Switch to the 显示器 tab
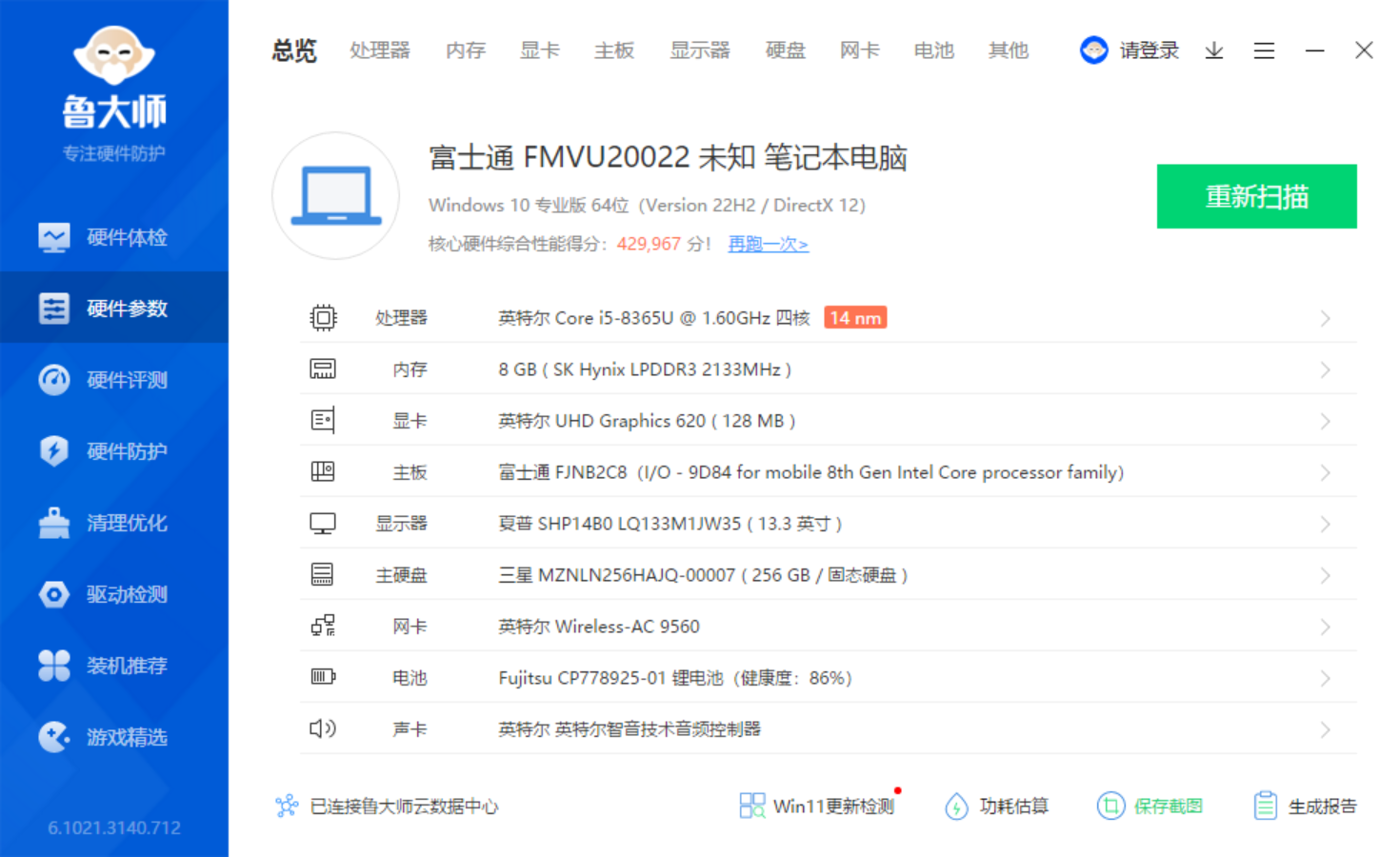Viewport: 1400px width, 857px height. [x=700, y=50]
